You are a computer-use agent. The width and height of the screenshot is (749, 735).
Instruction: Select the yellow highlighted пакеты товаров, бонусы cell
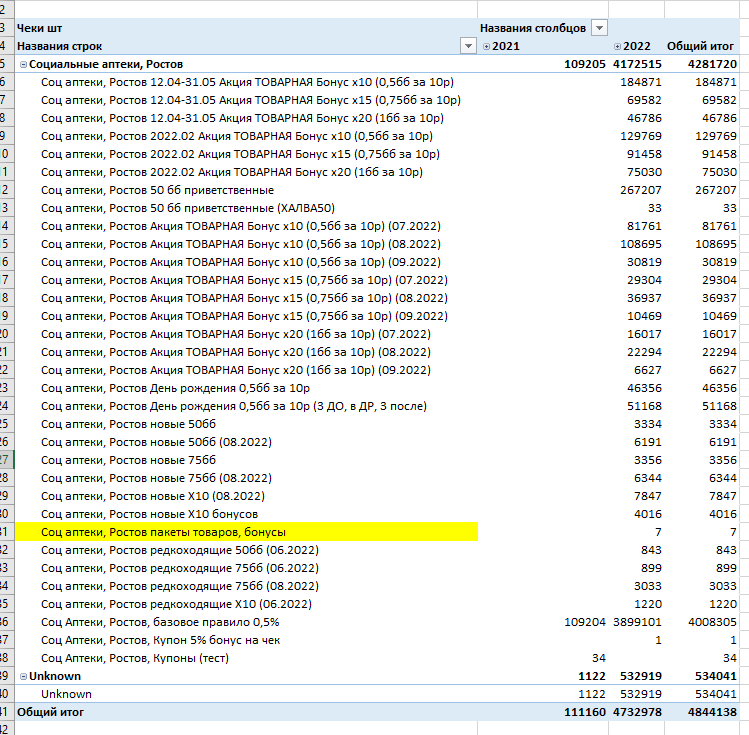(246, 532)
